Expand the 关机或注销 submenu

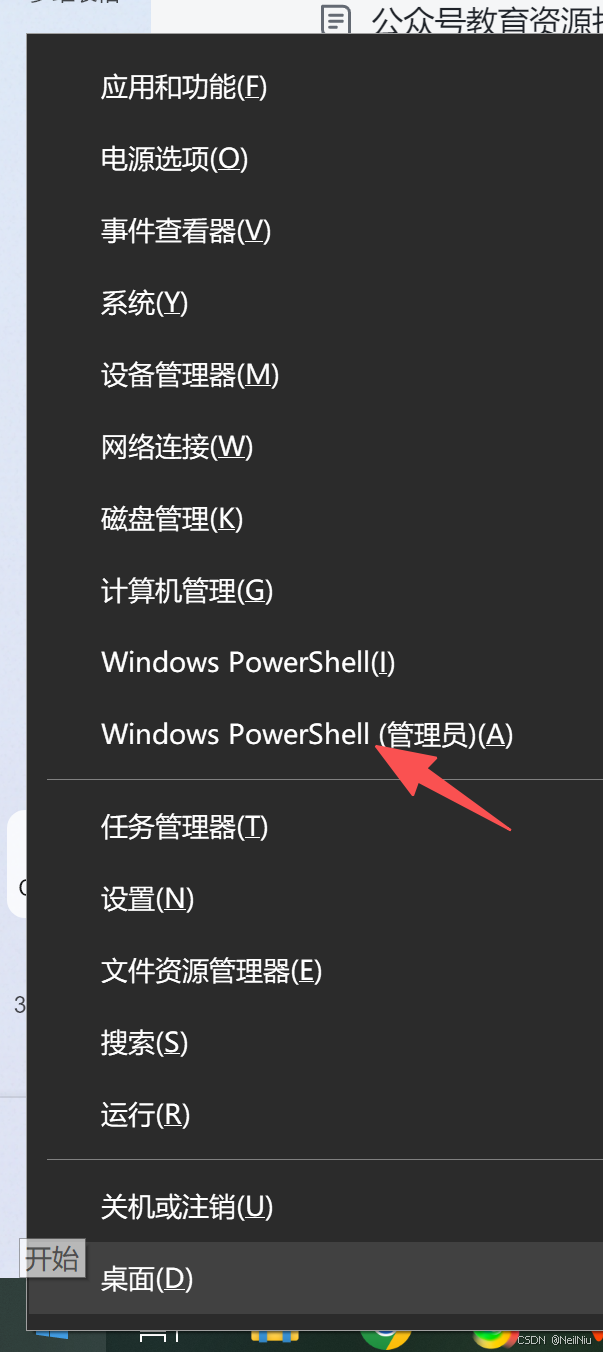tap(315, 1207)
